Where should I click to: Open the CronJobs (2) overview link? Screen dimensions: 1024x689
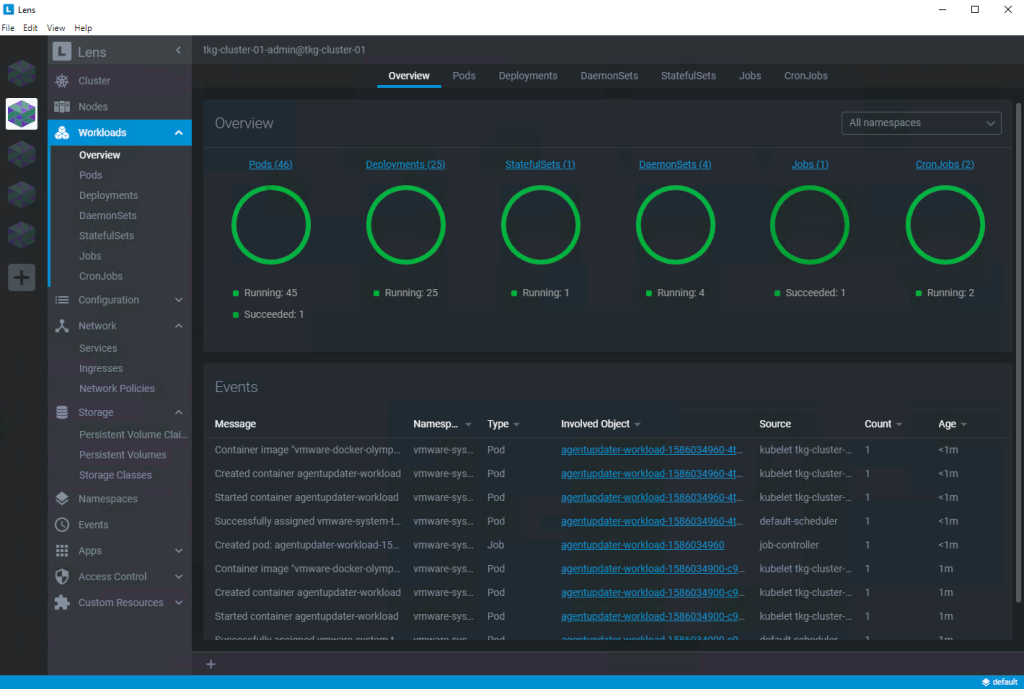coord(944,164)
